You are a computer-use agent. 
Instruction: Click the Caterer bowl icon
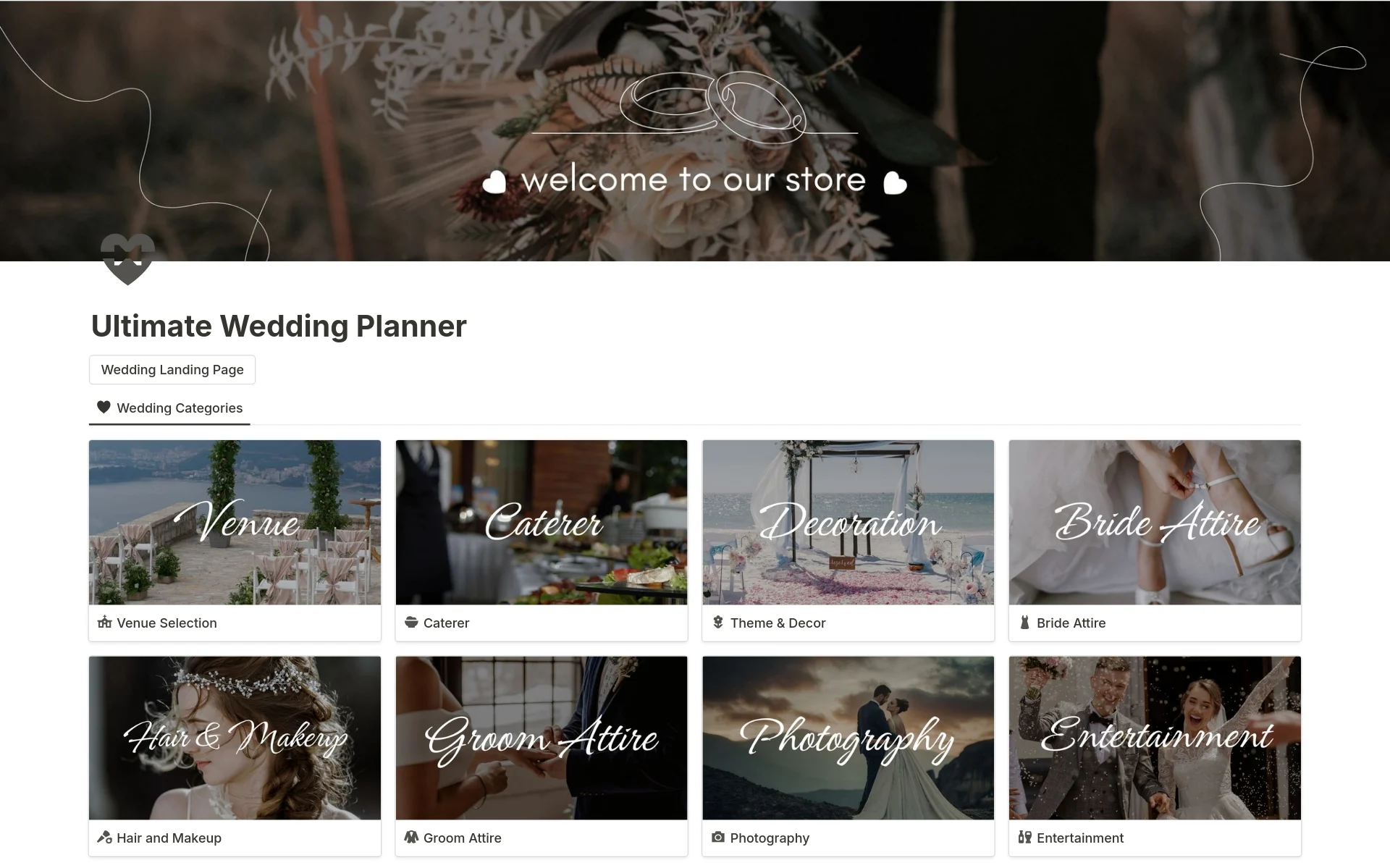tap(411, 622)
